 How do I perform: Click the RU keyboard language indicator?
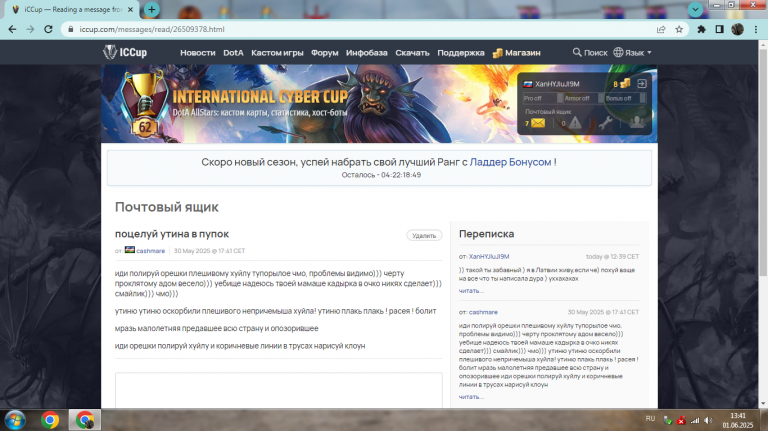[650, 419]
